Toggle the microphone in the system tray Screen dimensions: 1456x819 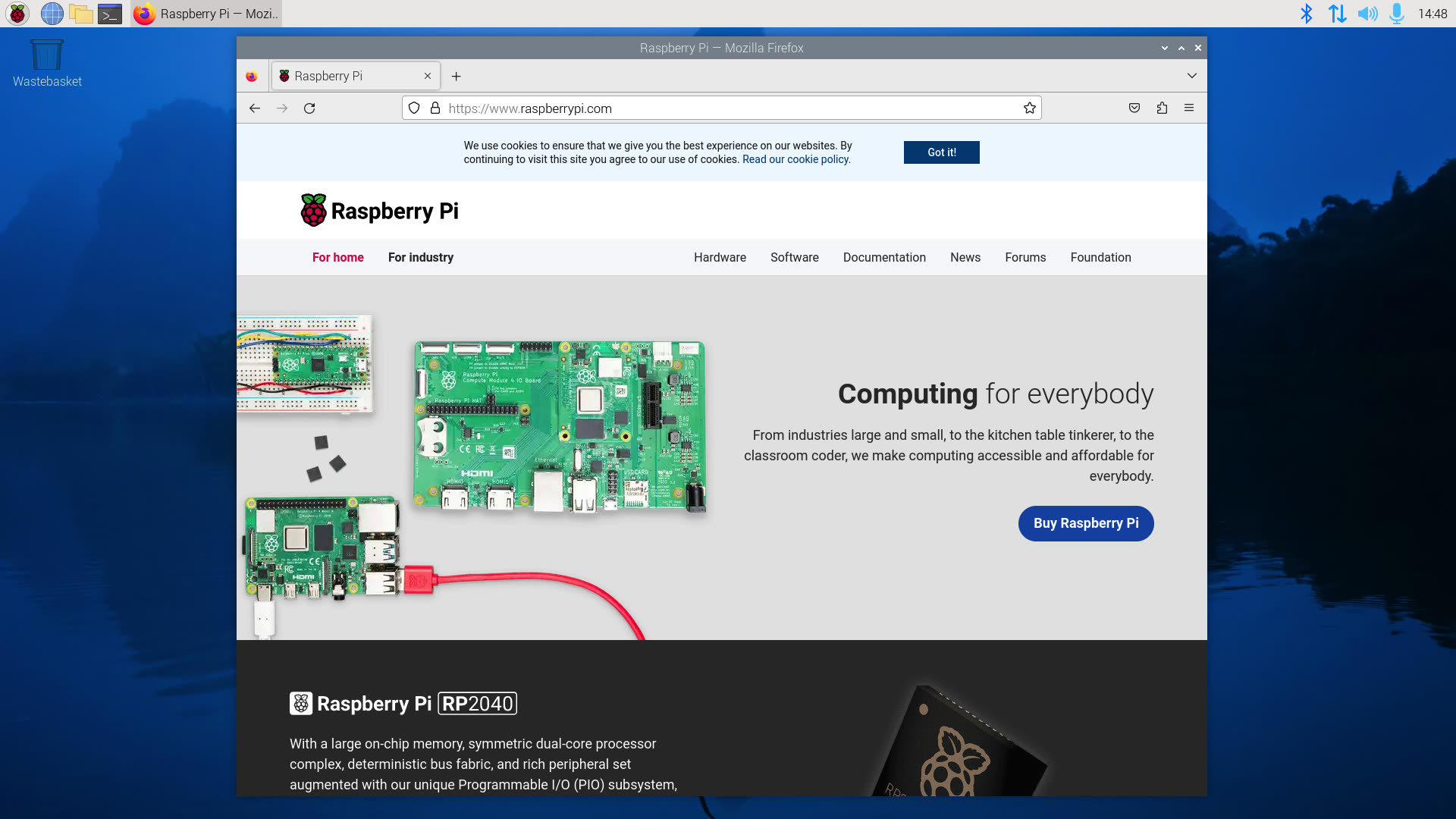tap(1396, 14)
